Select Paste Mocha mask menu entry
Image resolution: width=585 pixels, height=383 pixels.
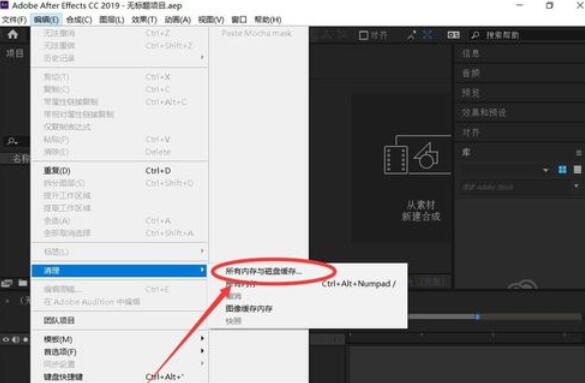(x=257, y=33)
